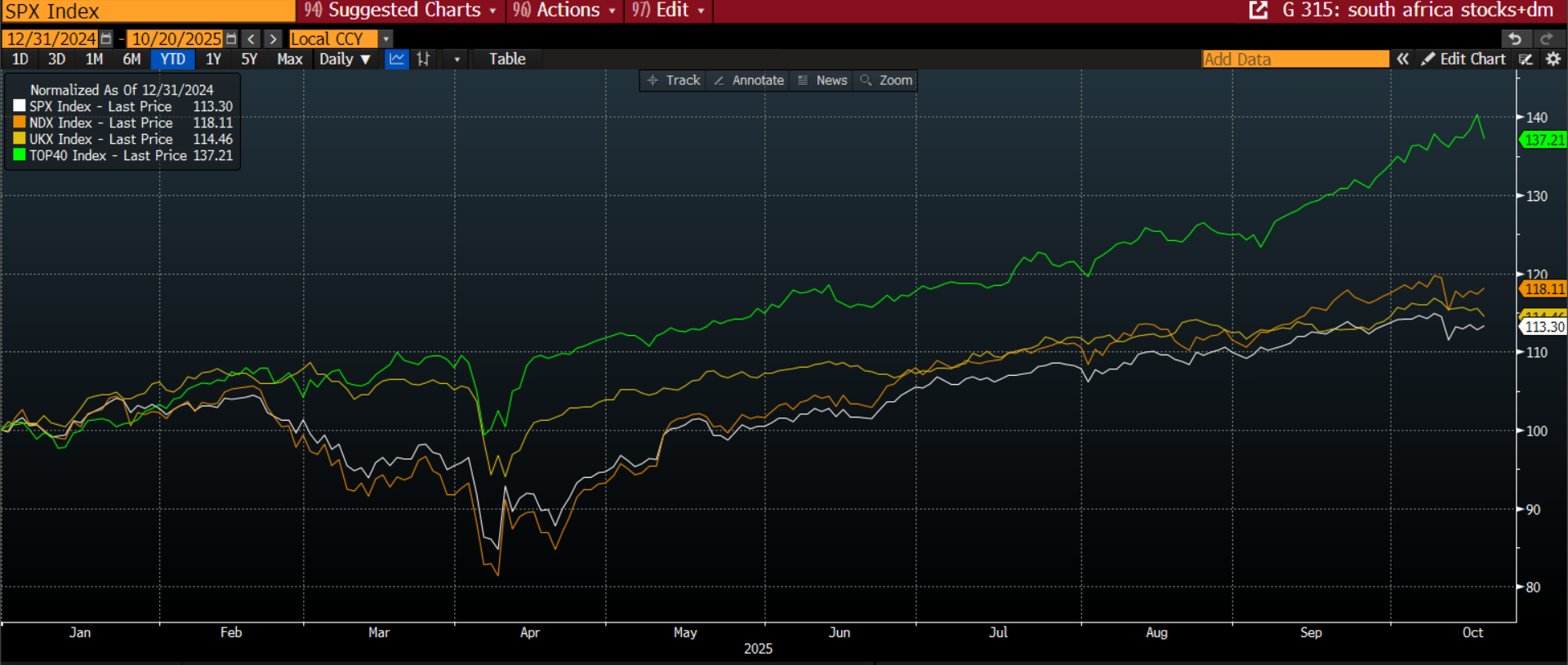Click green TOP40 Index legend swatch
This screenshot has width=1568, height=665.
coord(20,155)
